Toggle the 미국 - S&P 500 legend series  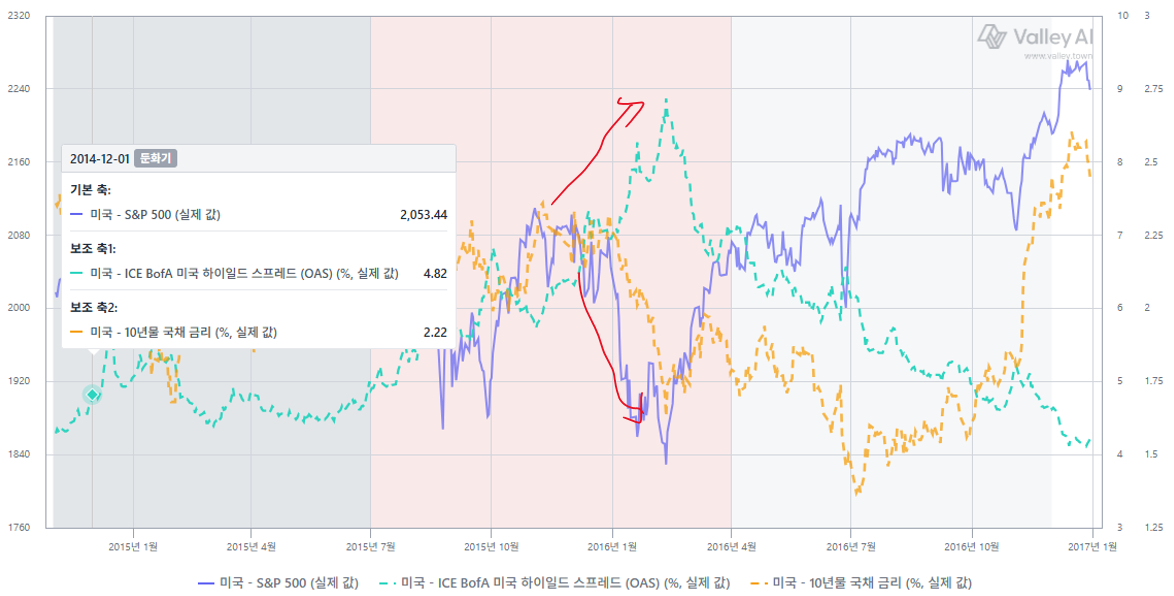pos(278,583)
